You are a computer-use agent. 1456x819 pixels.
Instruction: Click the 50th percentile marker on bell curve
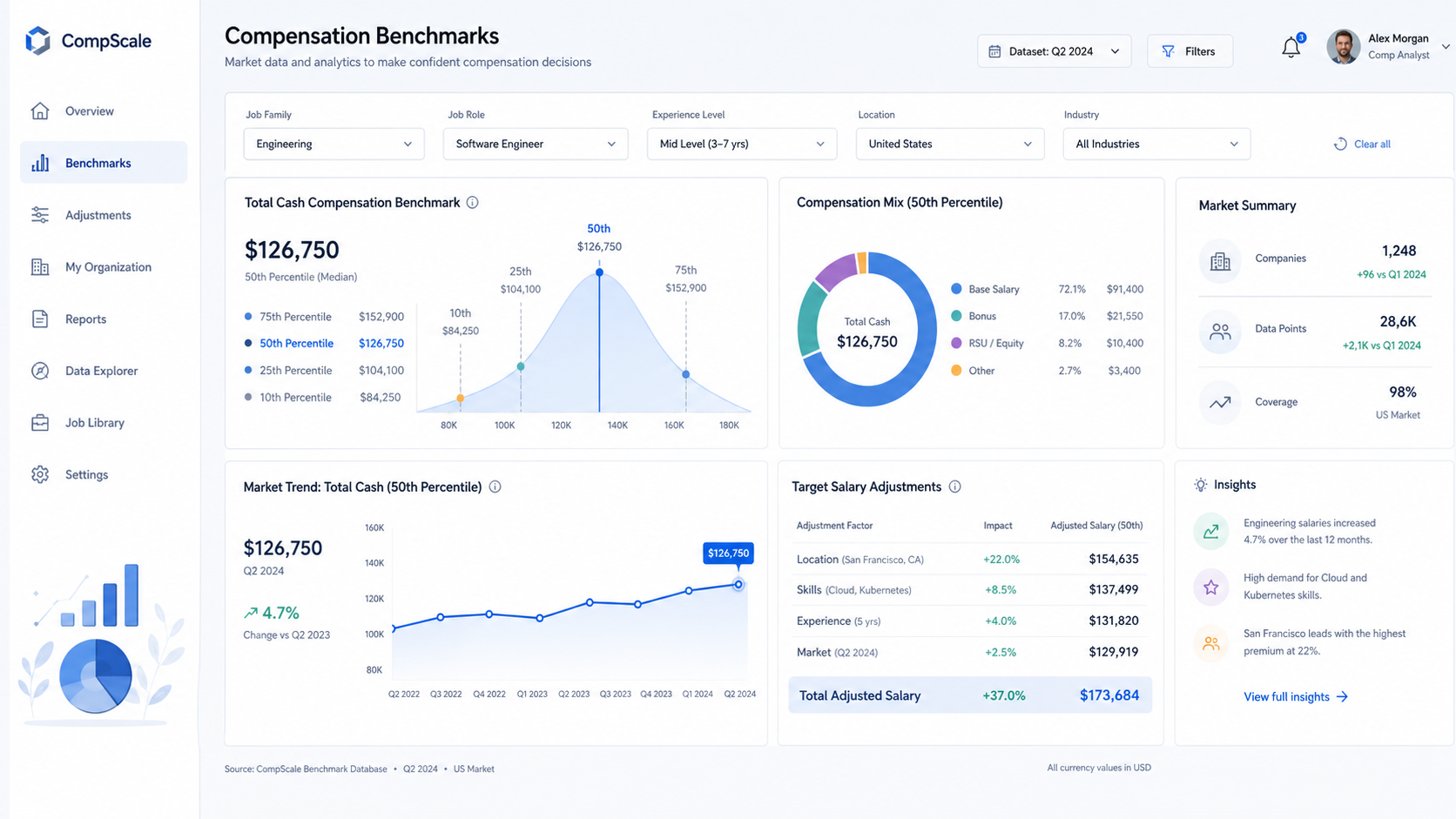pyautogui.click(x=599, y=272)
